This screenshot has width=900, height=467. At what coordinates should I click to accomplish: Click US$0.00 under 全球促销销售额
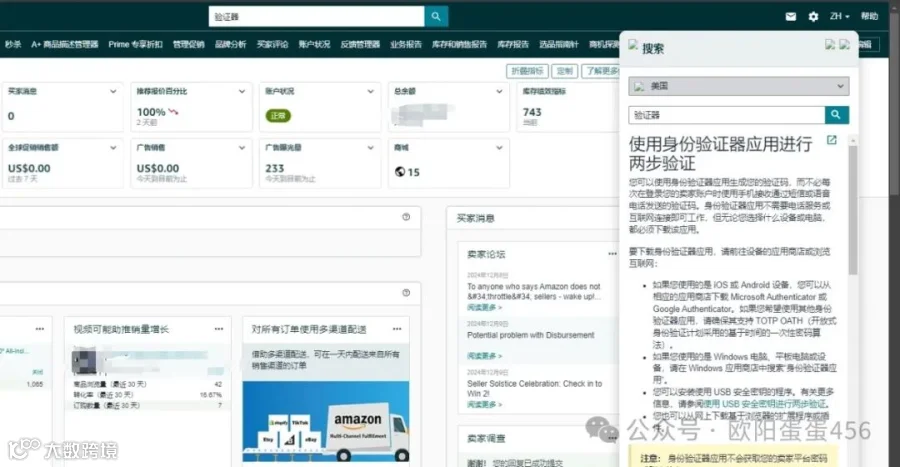(x=29, y=168)
